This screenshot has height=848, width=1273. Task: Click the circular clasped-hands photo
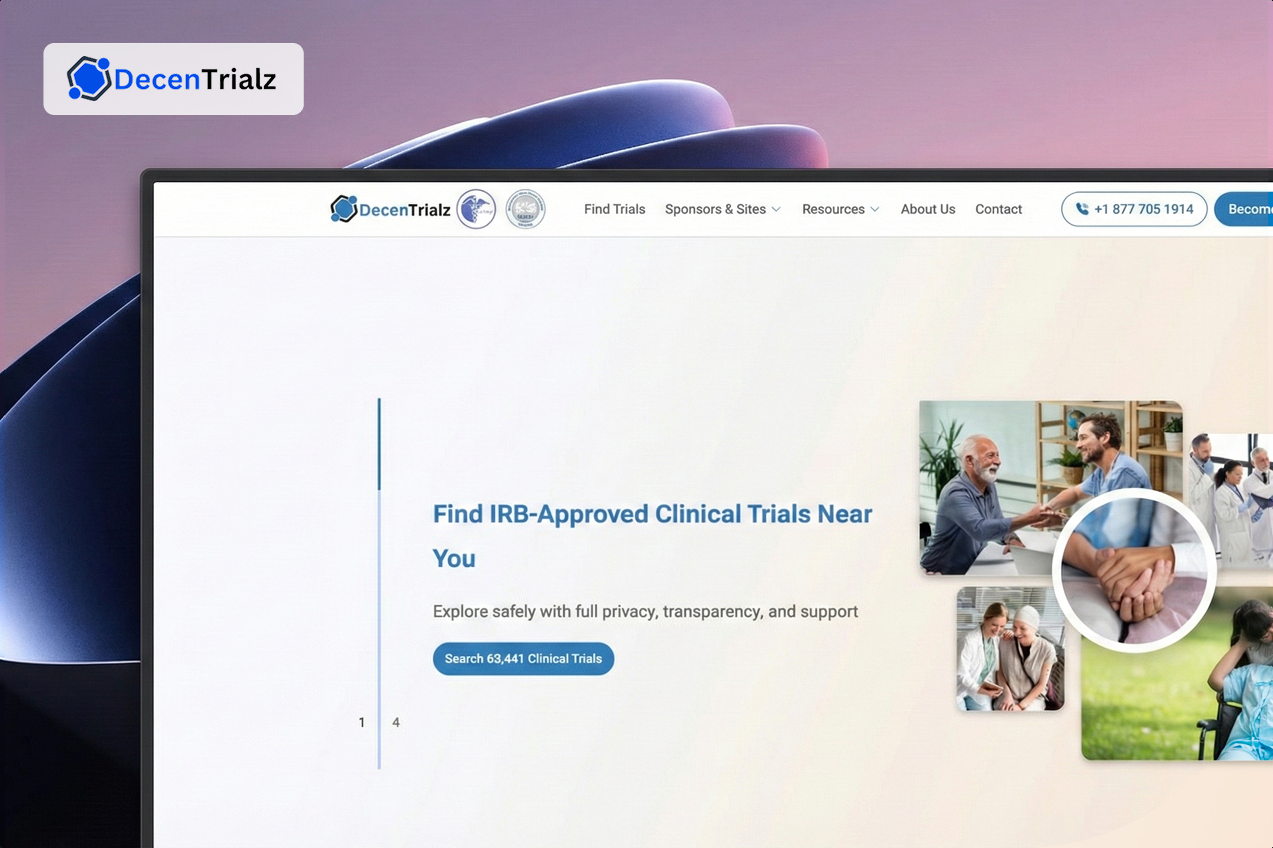(1133, 571)
